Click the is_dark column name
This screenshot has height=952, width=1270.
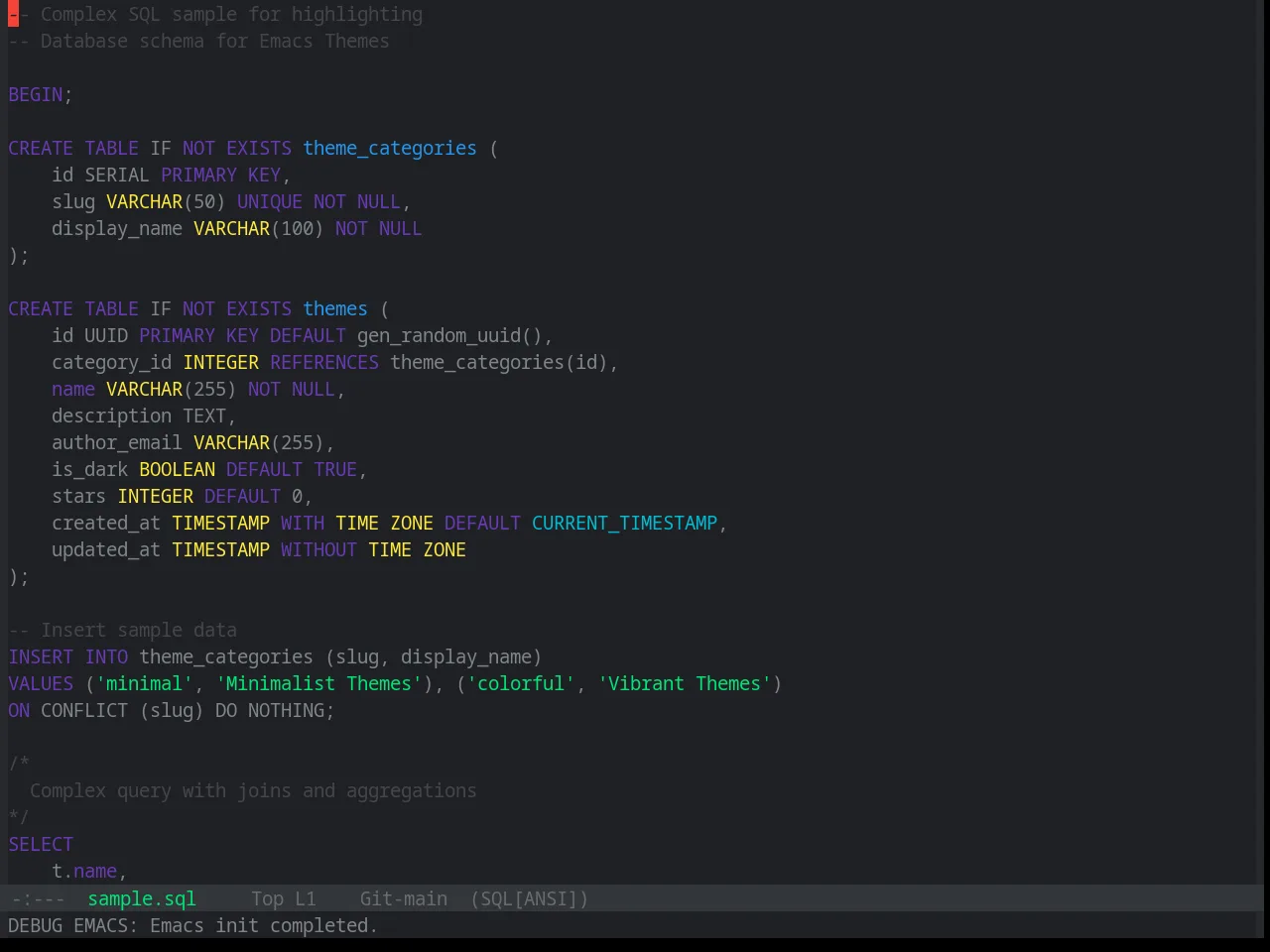point(90,469)
